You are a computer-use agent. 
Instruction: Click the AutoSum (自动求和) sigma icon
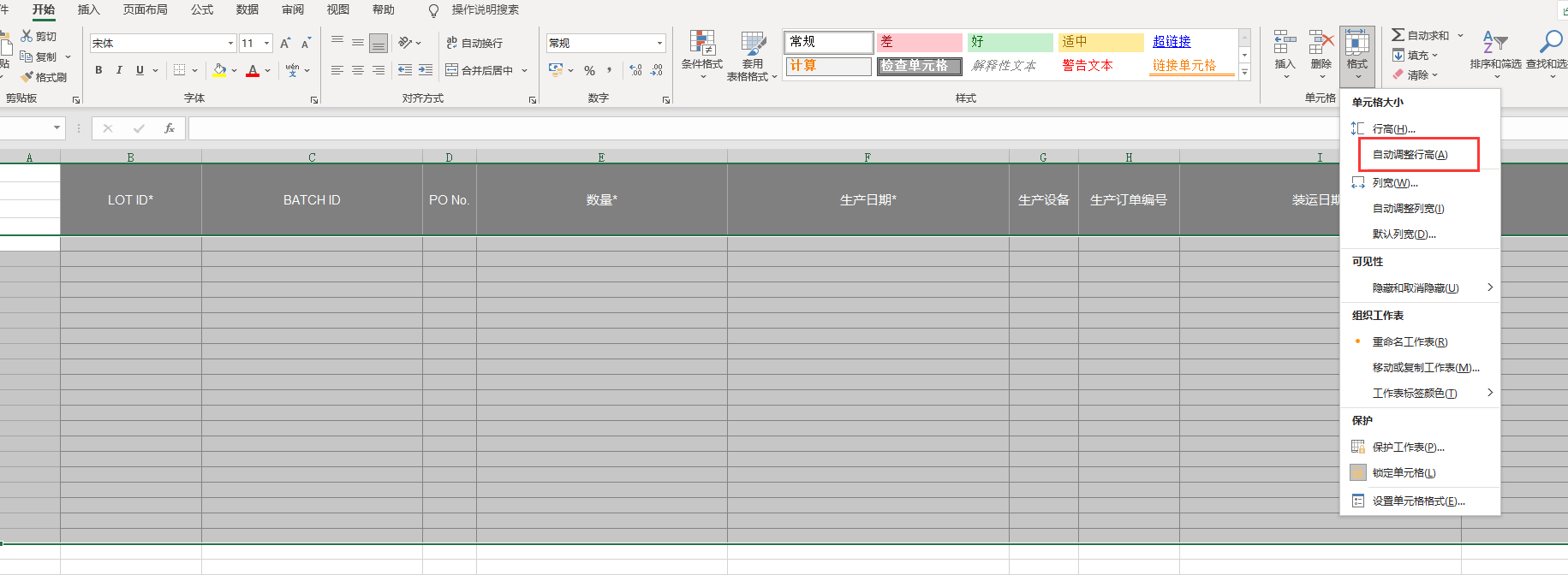pos(1398,35)
